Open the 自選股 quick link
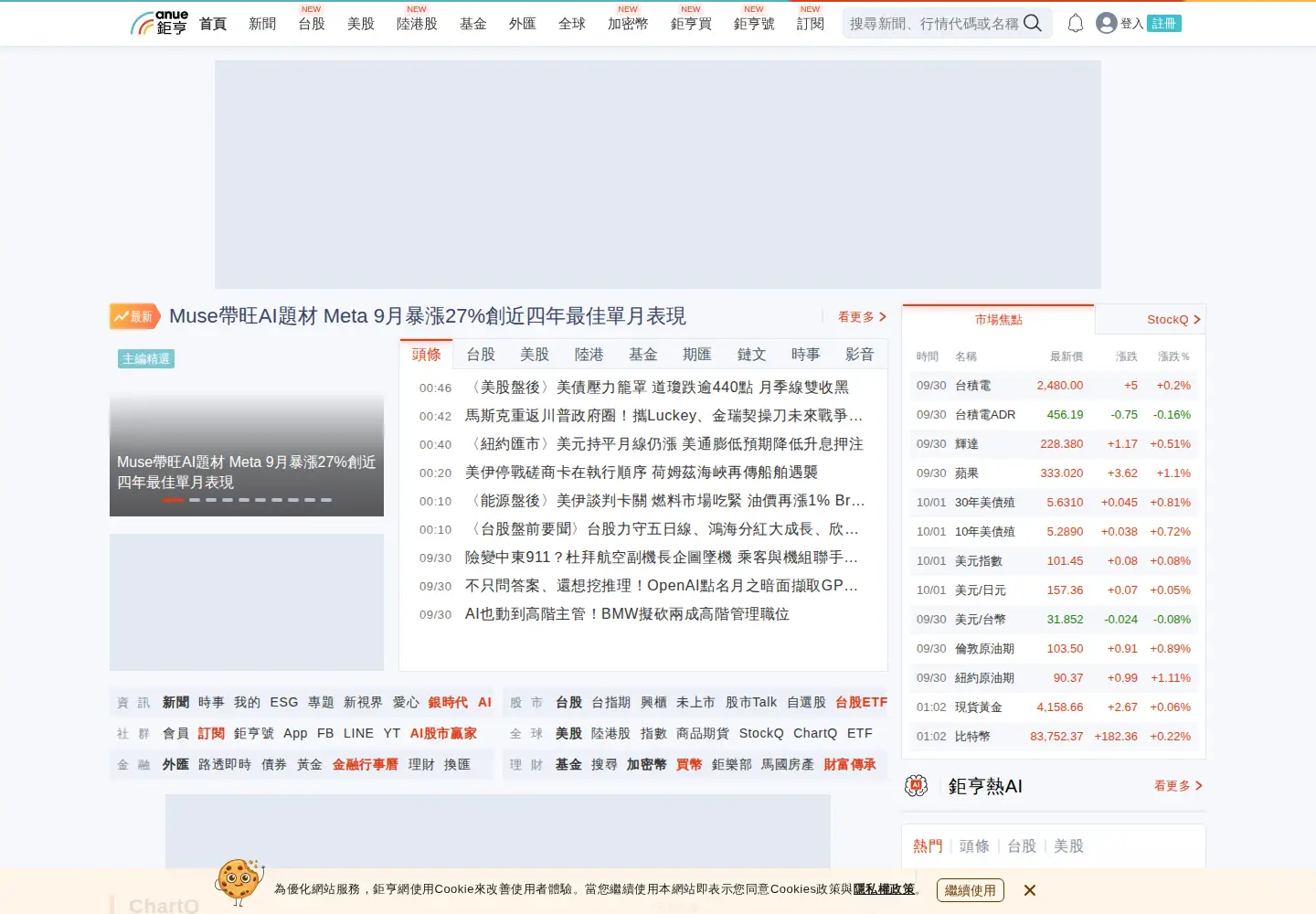Image resolution: width=1316 pixels, height=914 pixels. (x=806, y=702)
